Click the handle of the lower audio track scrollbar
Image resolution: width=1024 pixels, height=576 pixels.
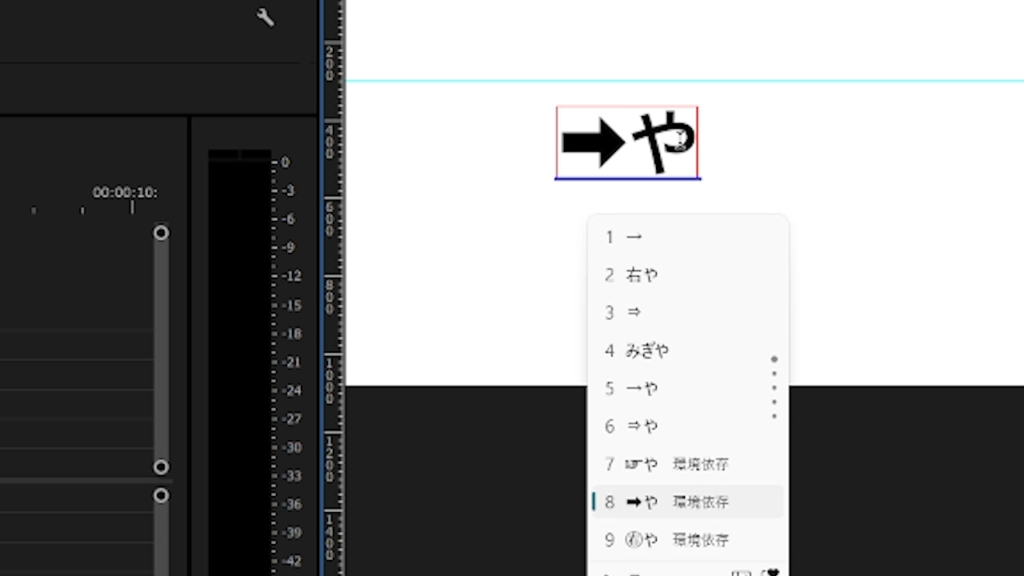pos(161,496)
